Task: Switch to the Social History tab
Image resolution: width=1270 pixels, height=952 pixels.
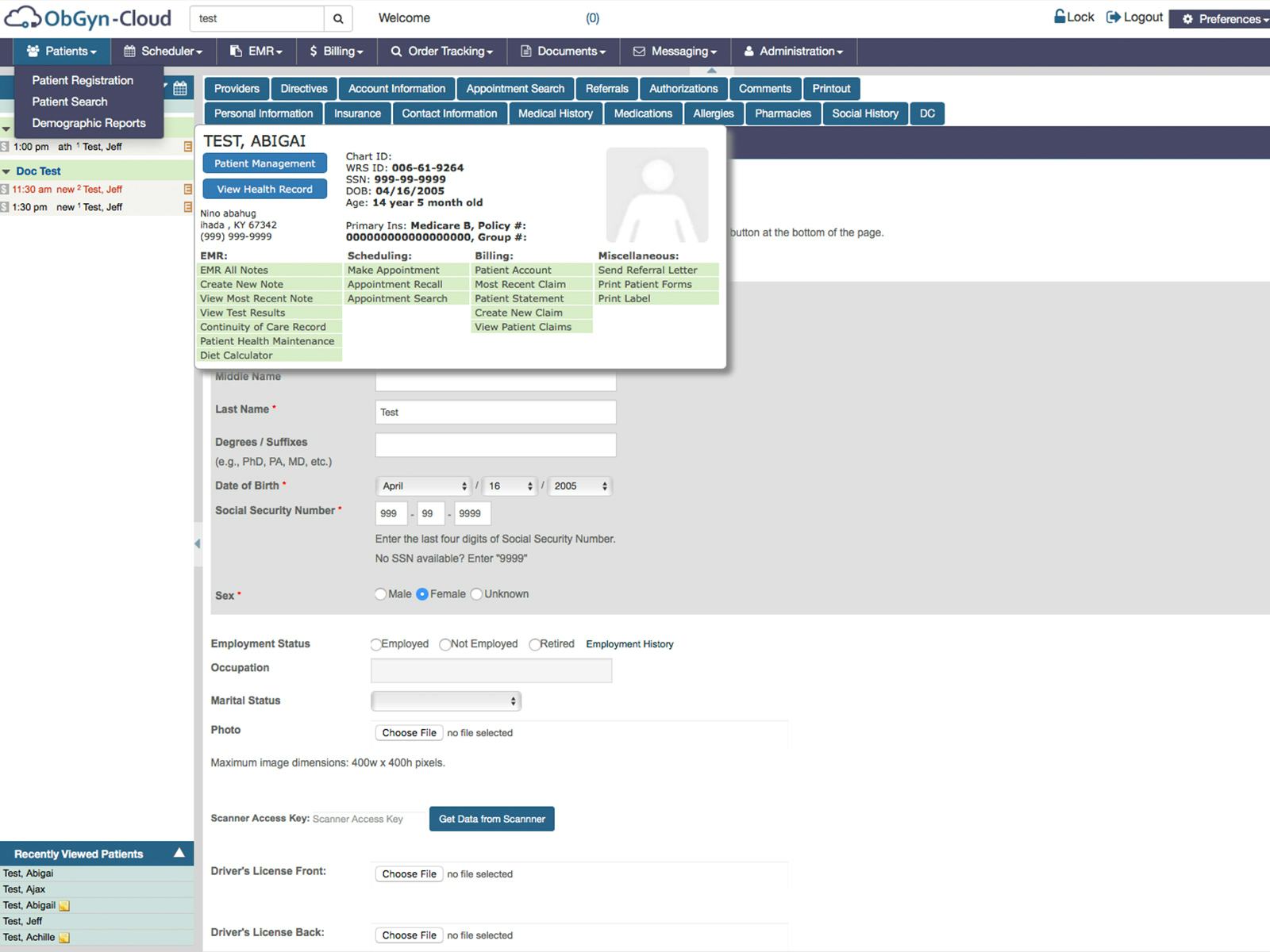Action: point(865,113)
